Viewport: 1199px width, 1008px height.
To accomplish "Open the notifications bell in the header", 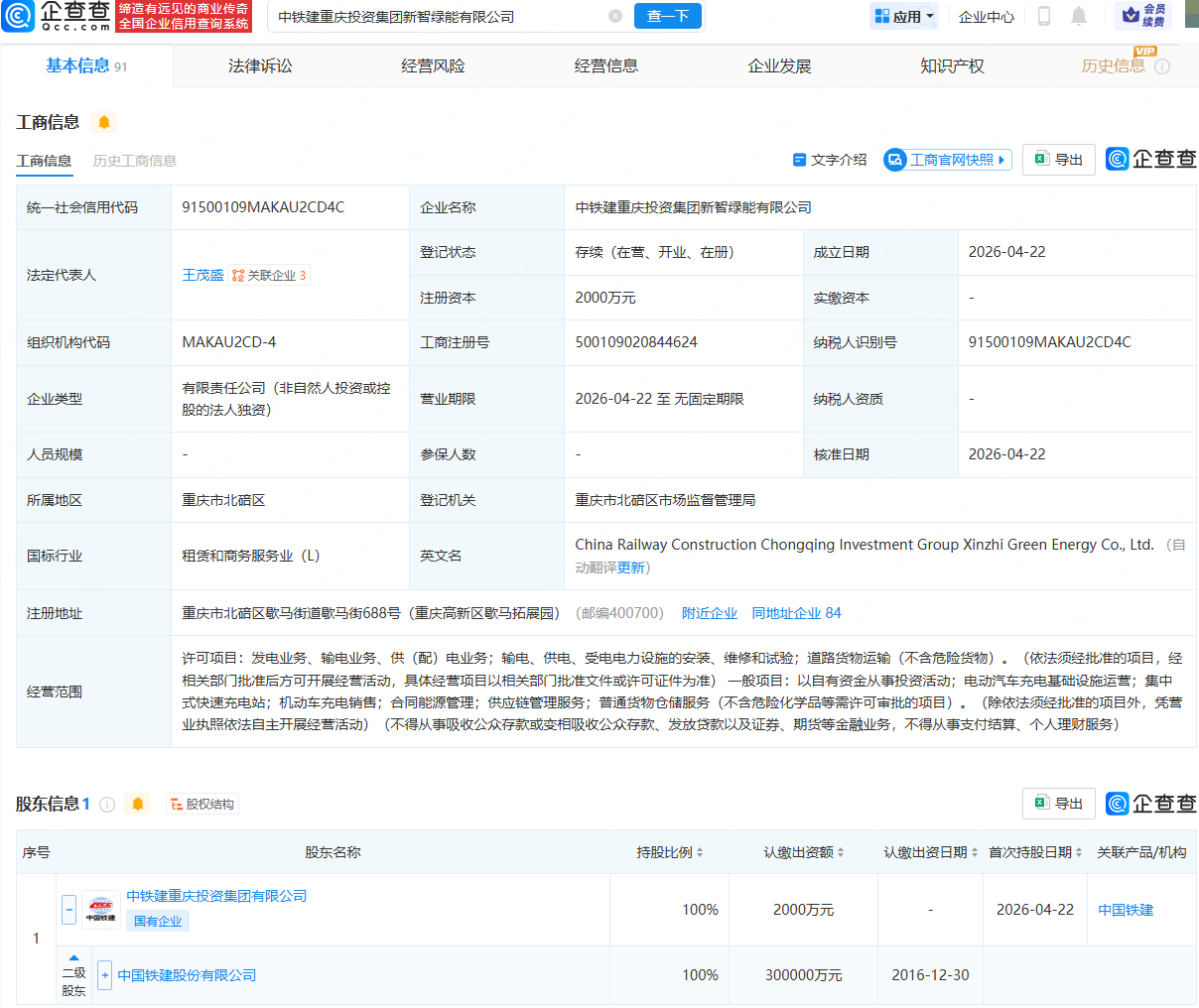I will coord(1079,16).
